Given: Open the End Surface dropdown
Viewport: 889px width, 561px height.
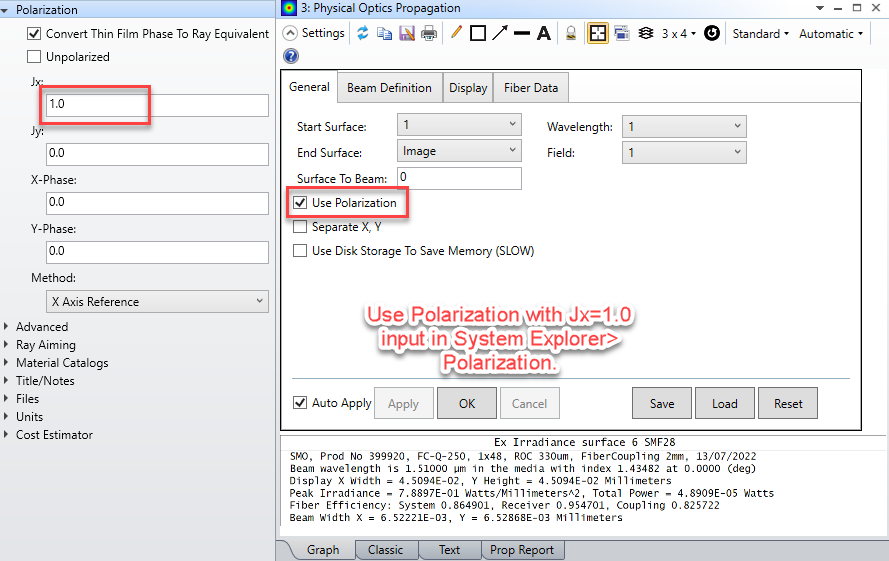Looking at the screenshot, I should [459, 151].
